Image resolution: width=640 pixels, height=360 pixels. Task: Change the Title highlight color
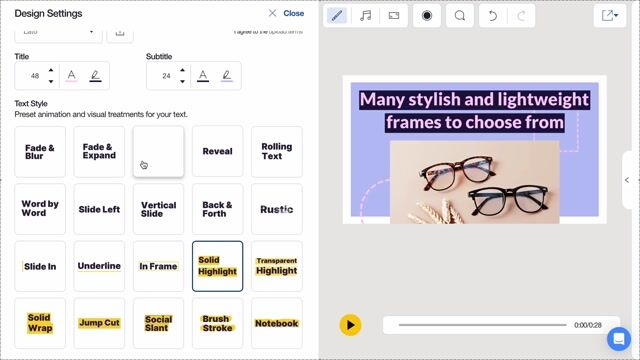[95, 76]
